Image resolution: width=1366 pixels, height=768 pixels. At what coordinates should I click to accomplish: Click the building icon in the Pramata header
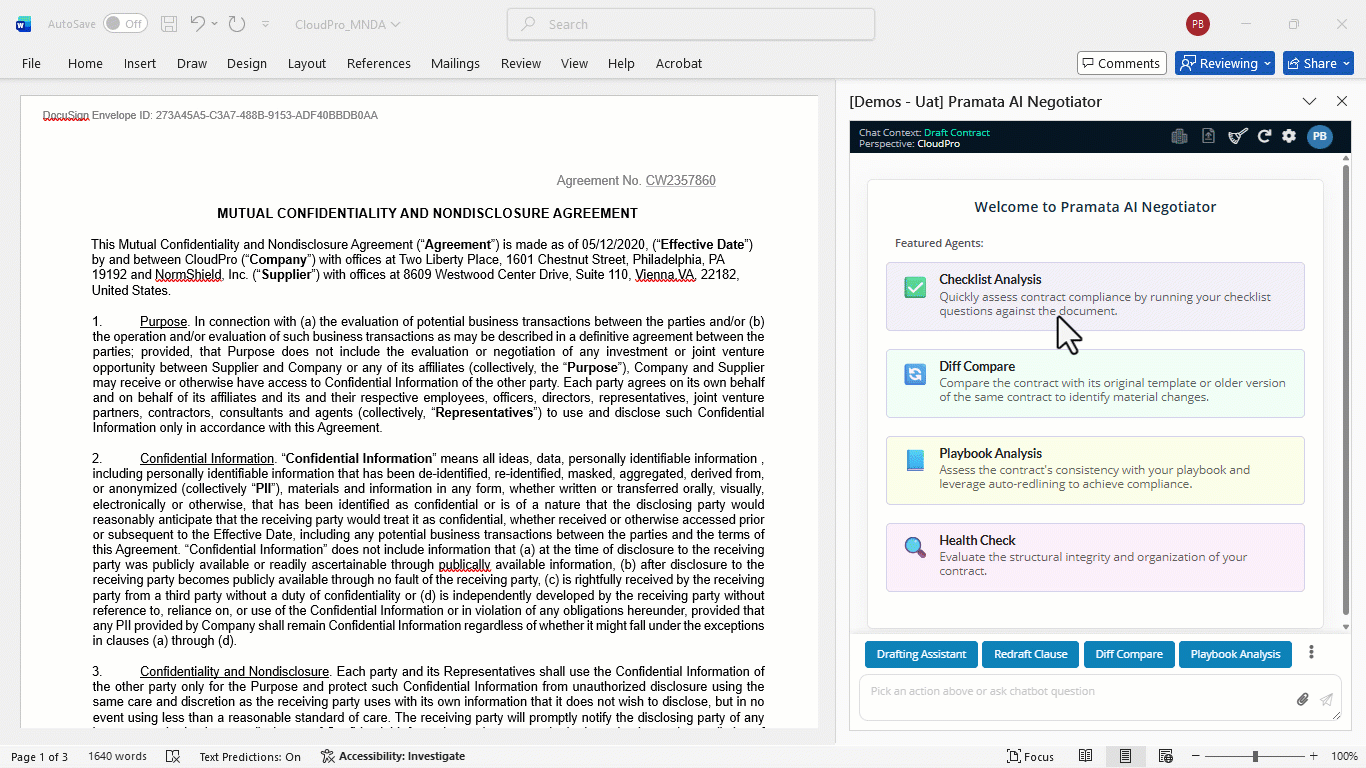click(x=1179, y=137)
